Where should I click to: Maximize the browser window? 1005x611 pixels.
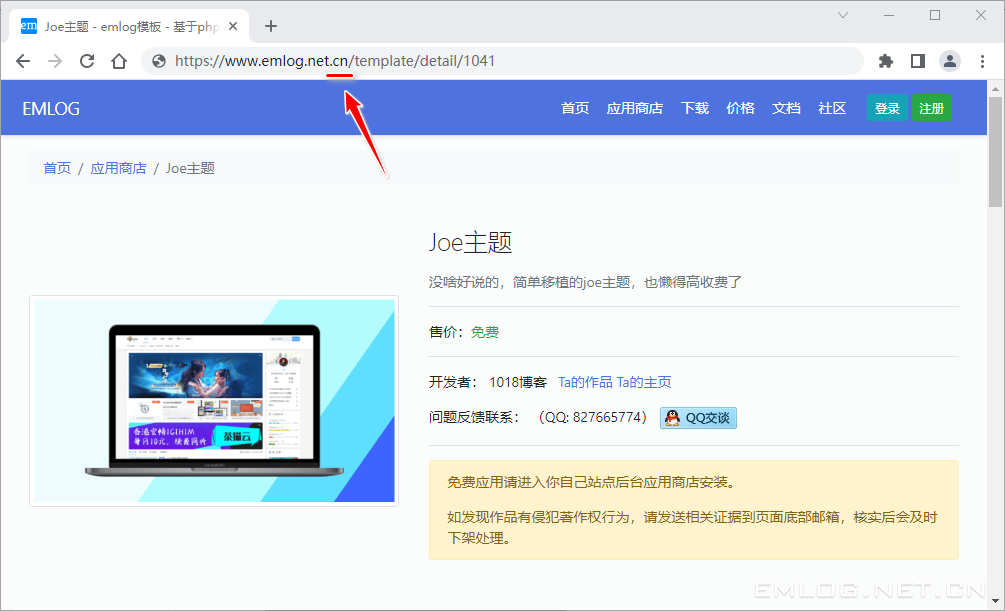935,15
